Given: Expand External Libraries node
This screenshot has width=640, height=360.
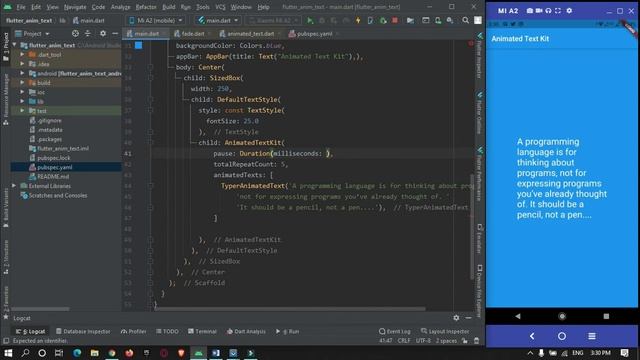Looking at the screenshot, I should [x=14, y=186].
